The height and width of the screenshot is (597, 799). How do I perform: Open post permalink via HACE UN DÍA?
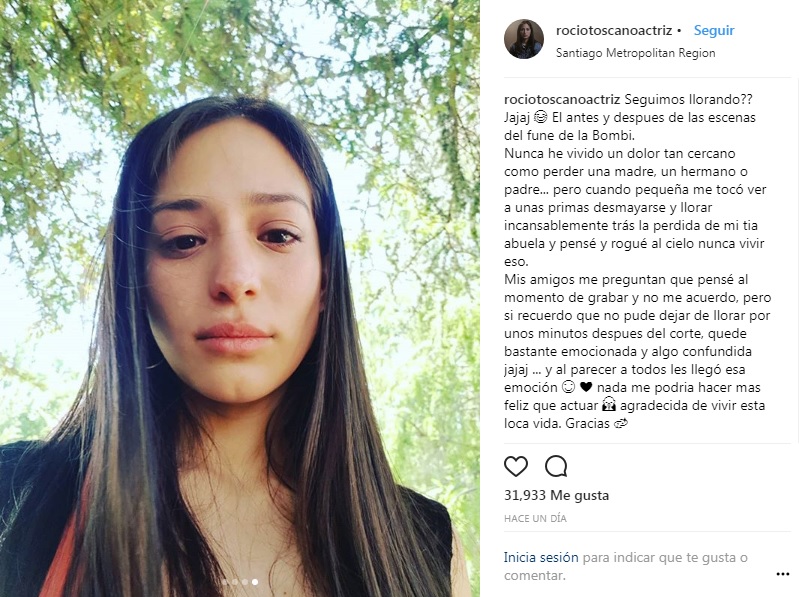[x=535, y=519]
